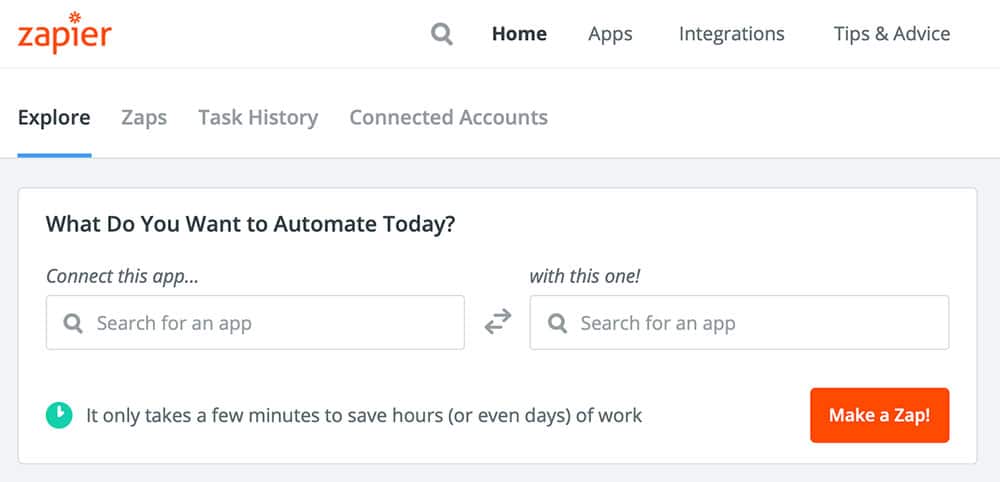Click the 'It only takes a few minutes' text

point(364,414)
